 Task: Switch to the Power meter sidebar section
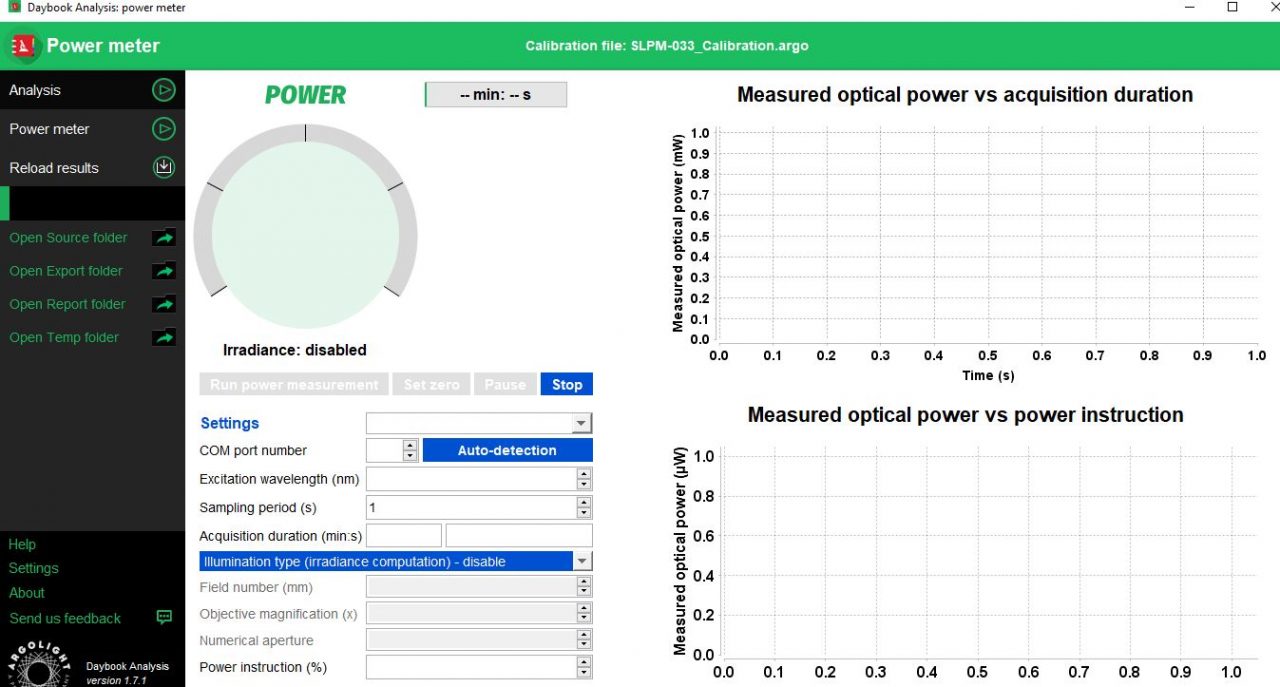pyautogui.click(x=49, y=128)
